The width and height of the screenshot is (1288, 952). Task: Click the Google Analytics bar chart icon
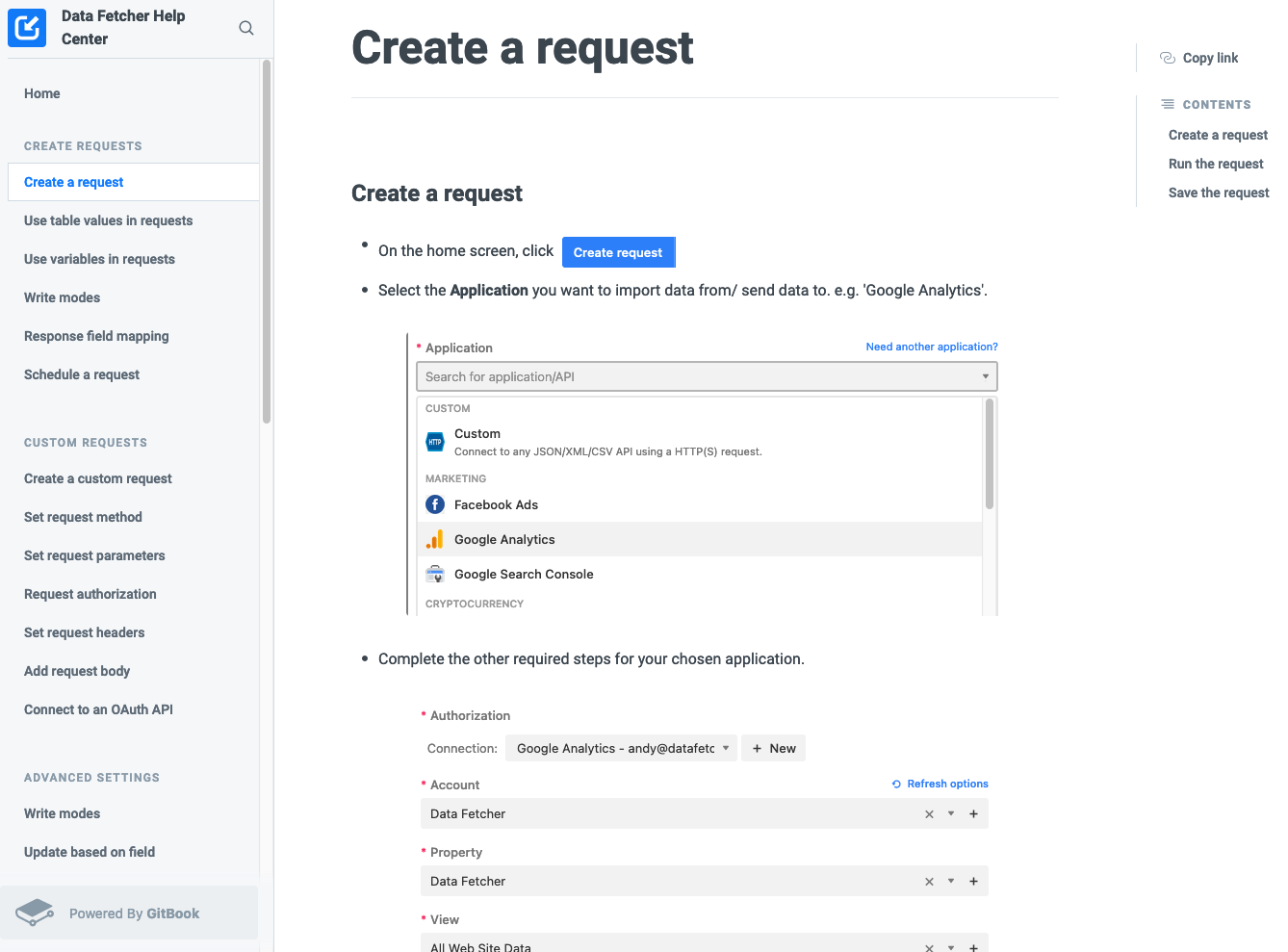point(435,539)
